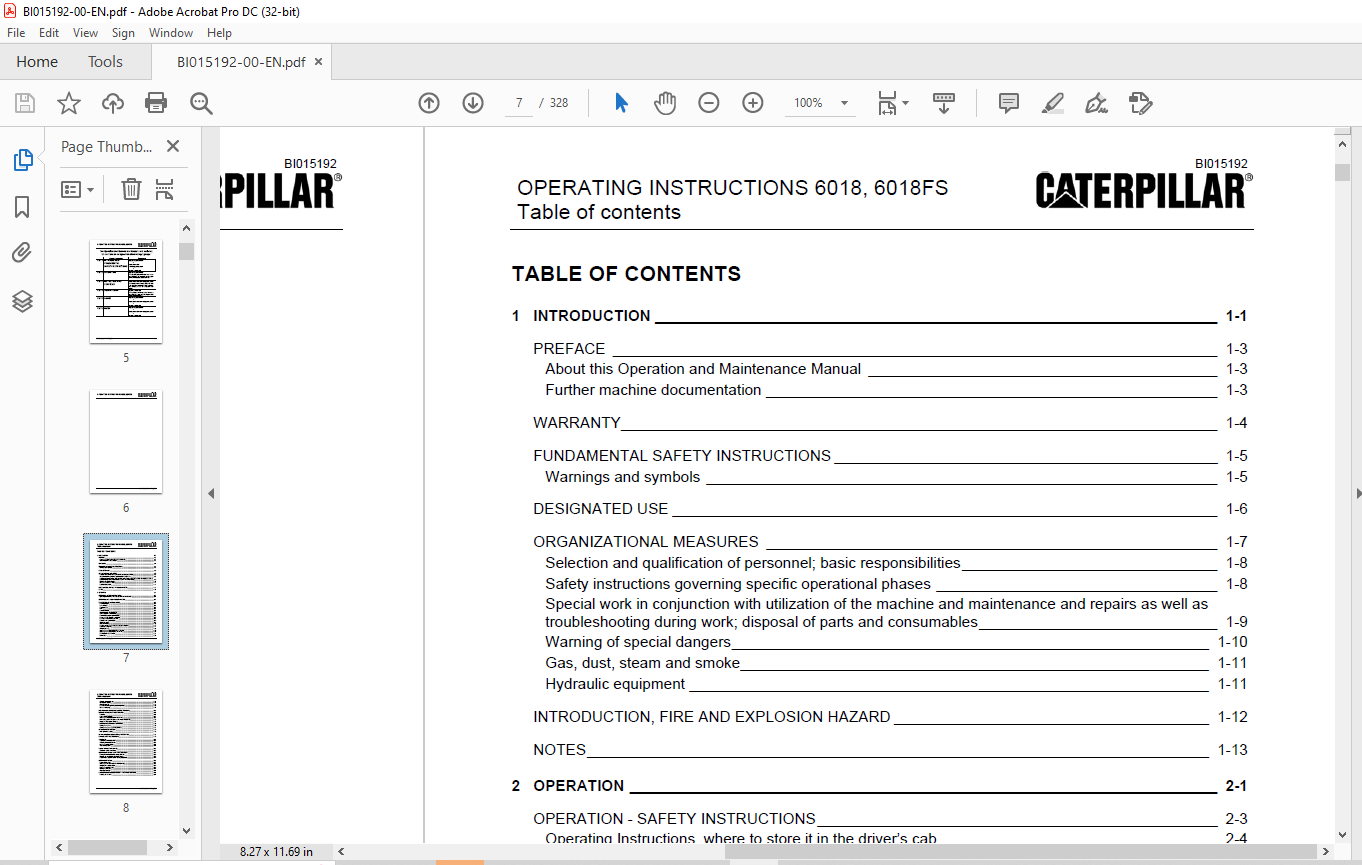Switch to the Tools tab
The image size is (1362, 865).
(105, 62)
